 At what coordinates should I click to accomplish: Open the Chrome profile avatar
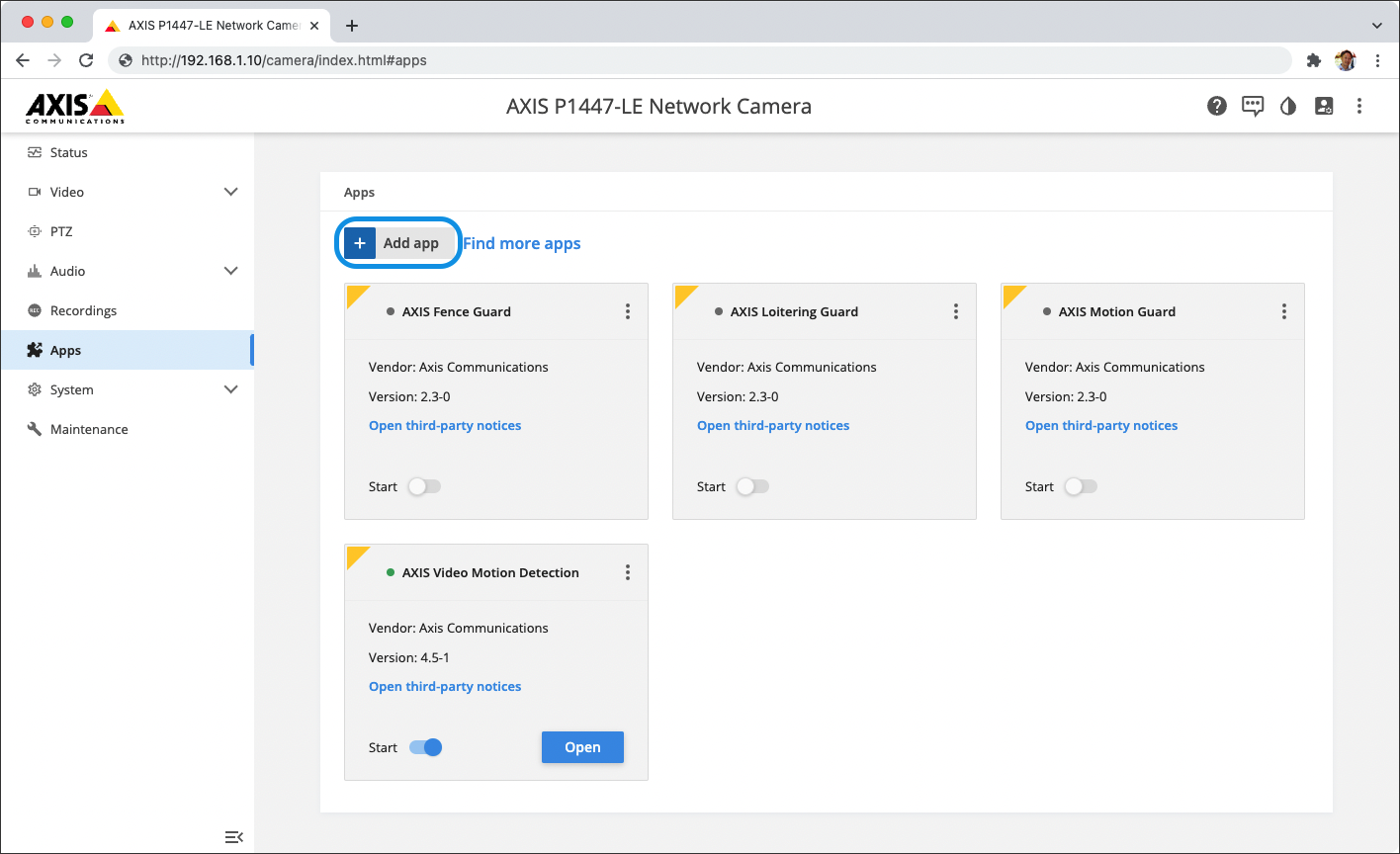tap(1346, 60)
